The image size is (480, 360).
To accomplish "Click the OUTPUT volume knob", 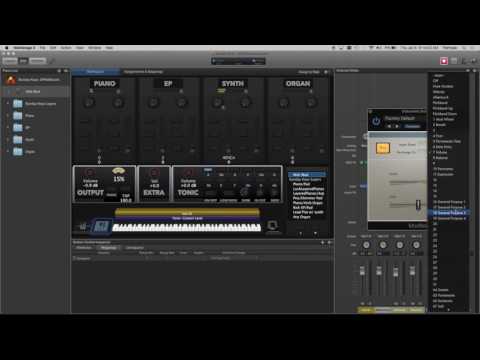I will coord(90,173).
